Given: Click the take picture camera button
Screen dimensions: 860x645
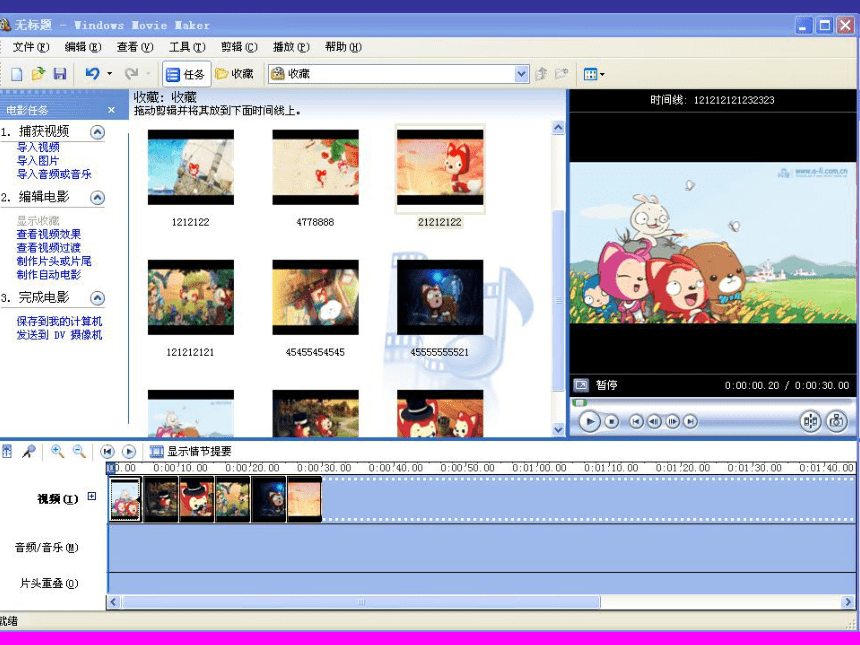Looking at the screenshot, I should pyautogui.click(x=836, y=421).
